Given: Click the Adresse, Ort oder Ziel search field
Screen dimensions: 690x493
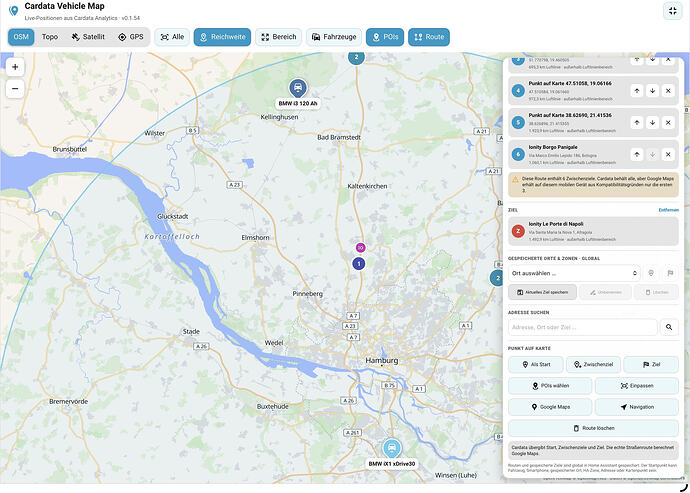Looking at the screenshot, I should tap(583, 327).
